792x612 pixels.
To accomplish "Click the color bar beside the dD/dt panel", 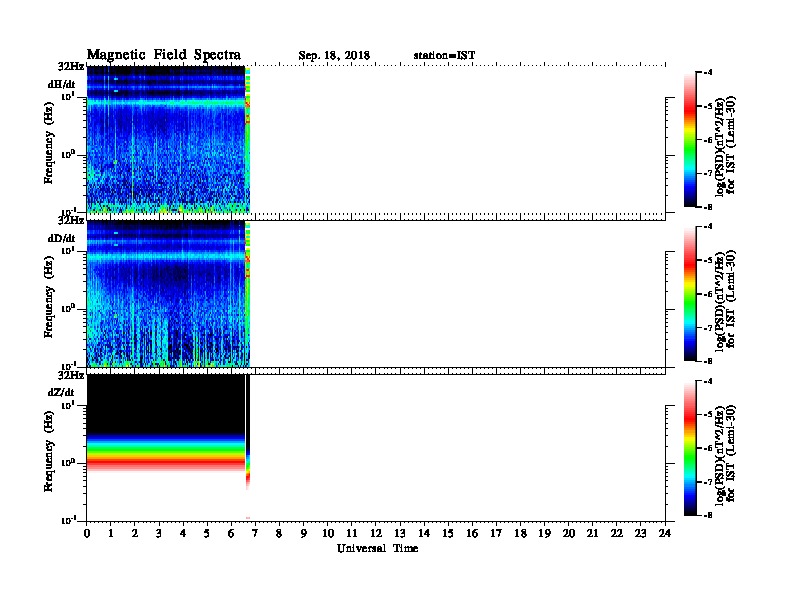I will [x=690, y=294].
